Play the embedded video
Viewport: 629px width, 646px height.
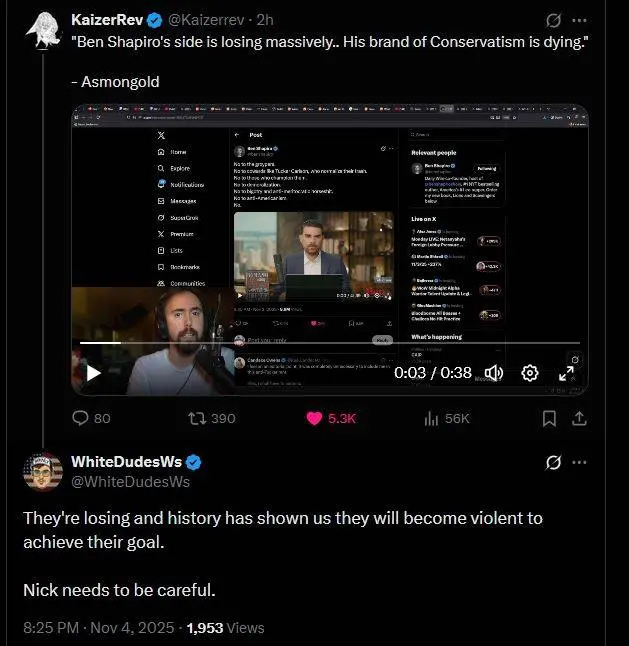pos(93,373)
